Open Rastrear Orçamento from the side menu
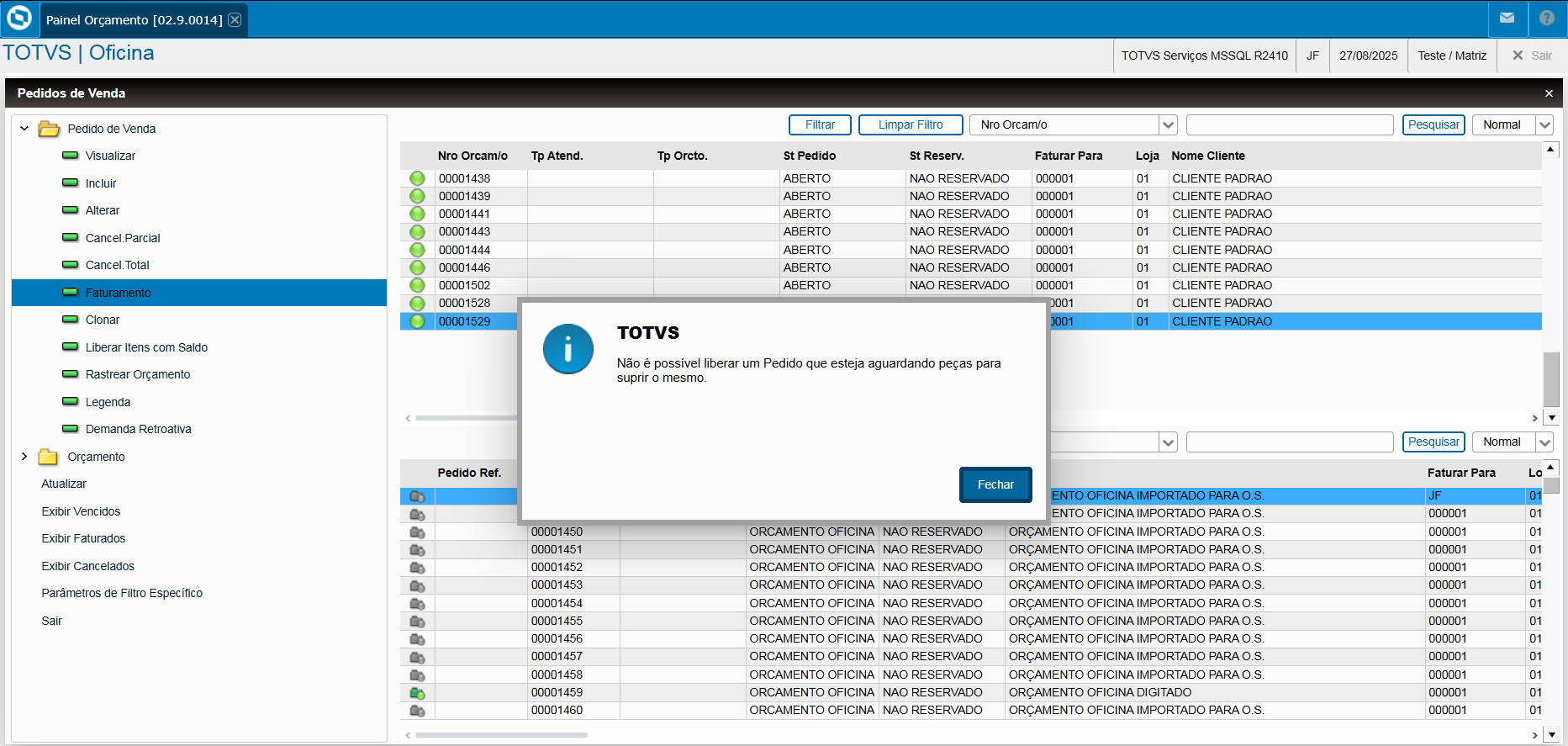This screenshot has width=1568, height=746. [x=138, y=374]
